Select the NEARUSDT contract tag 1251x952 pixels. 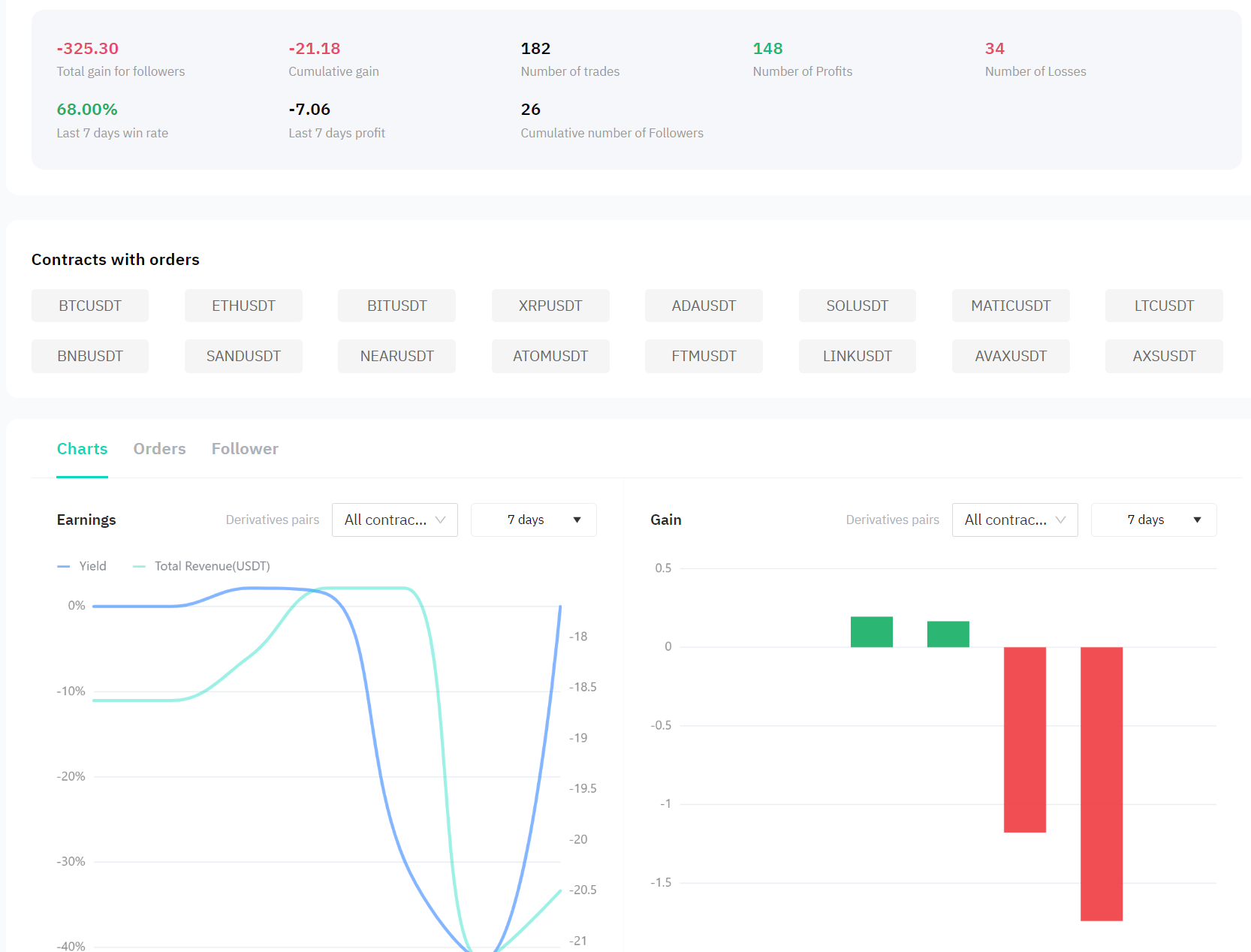tap(396, 356)
